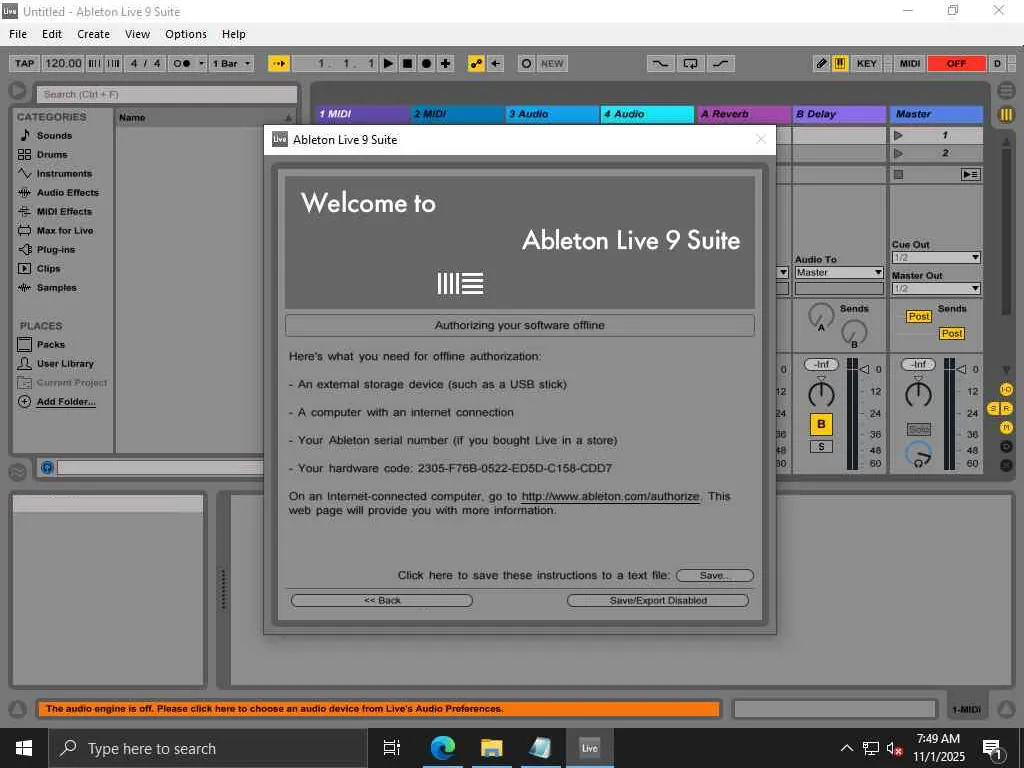Toggle the Arrangement Loop switch

point(690,63)
